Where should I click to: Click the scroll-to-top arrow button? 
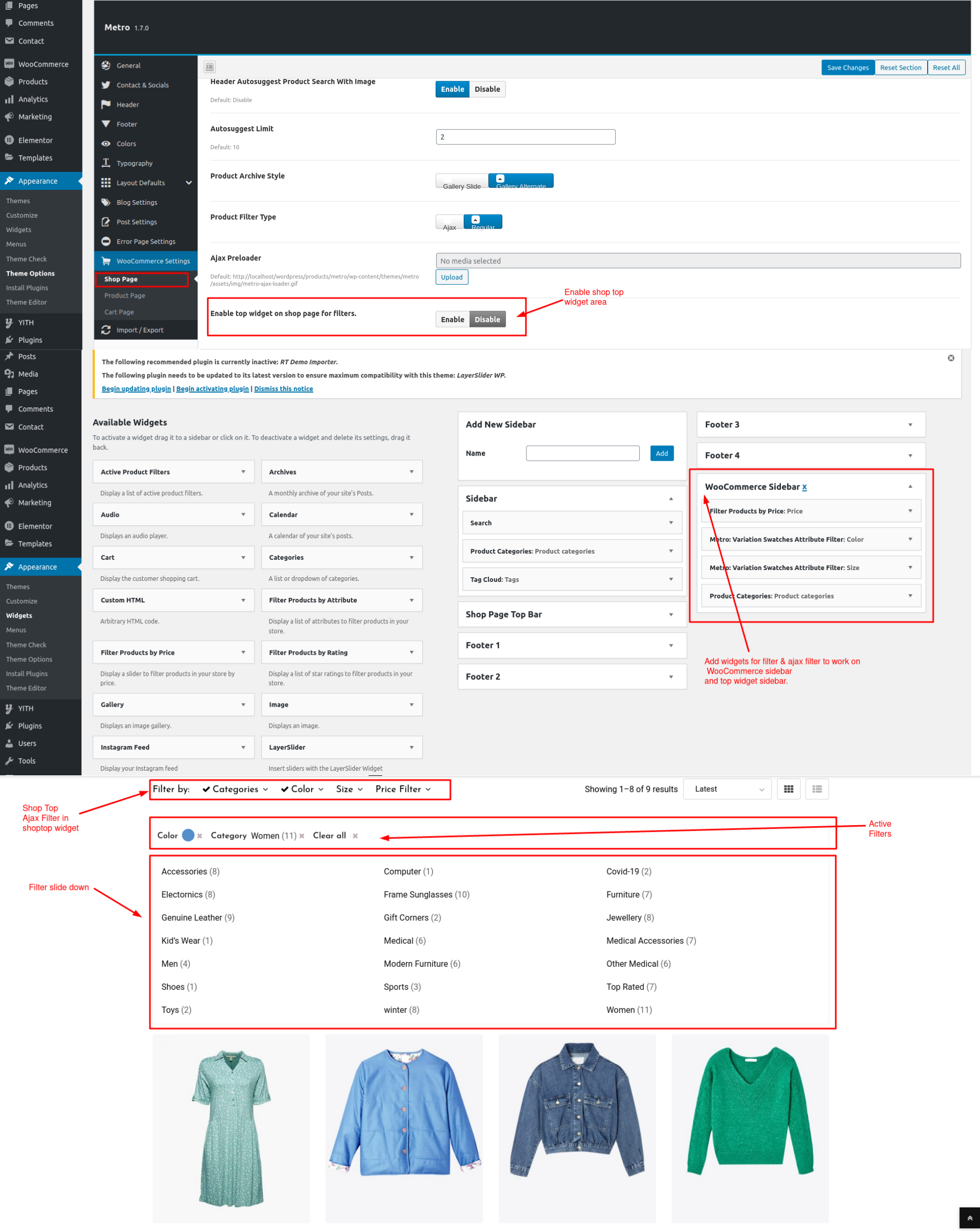pos(969,1218)
